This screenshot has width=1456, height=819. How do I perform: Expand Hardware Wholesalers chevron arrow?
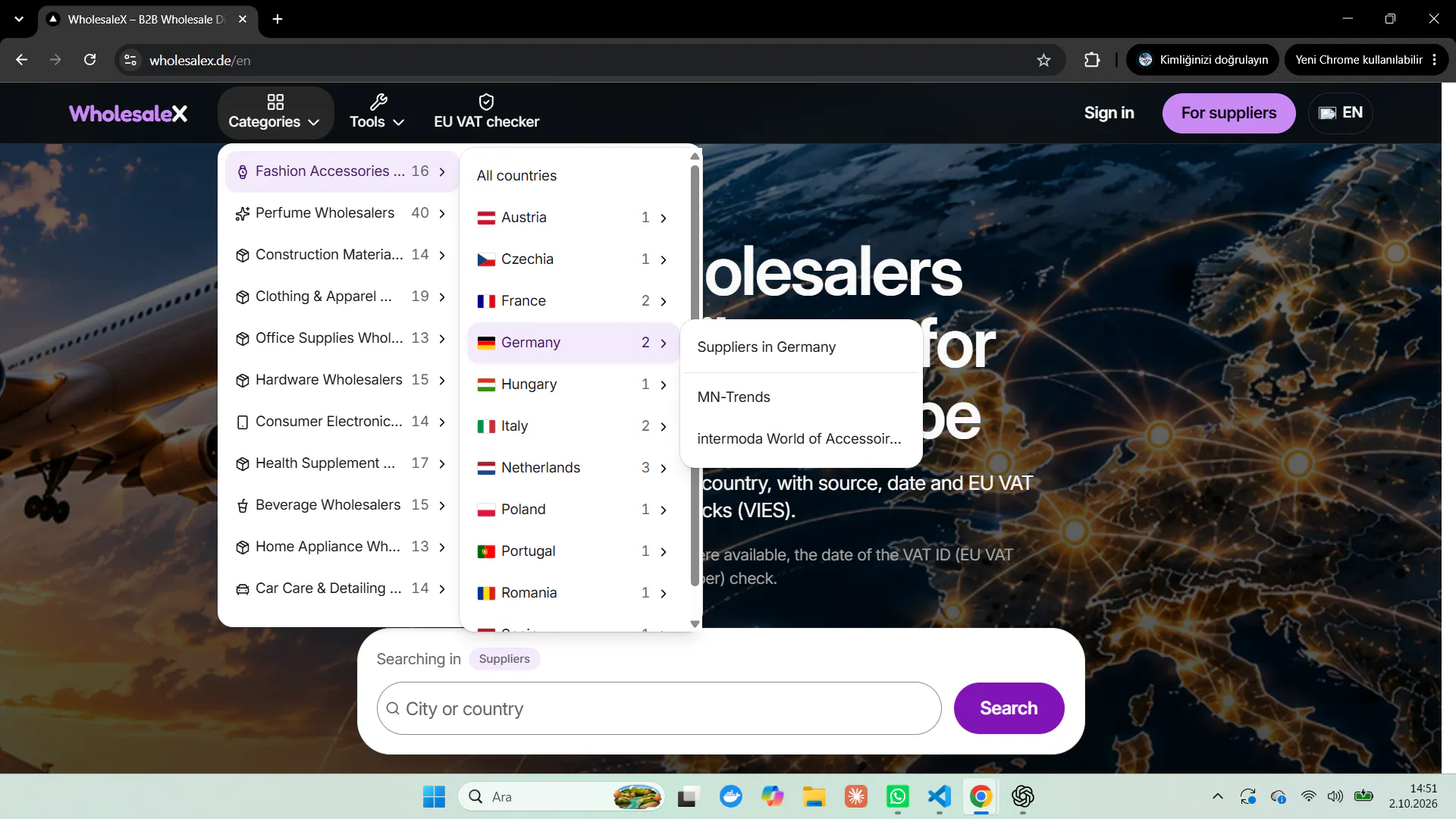[442, 381]
